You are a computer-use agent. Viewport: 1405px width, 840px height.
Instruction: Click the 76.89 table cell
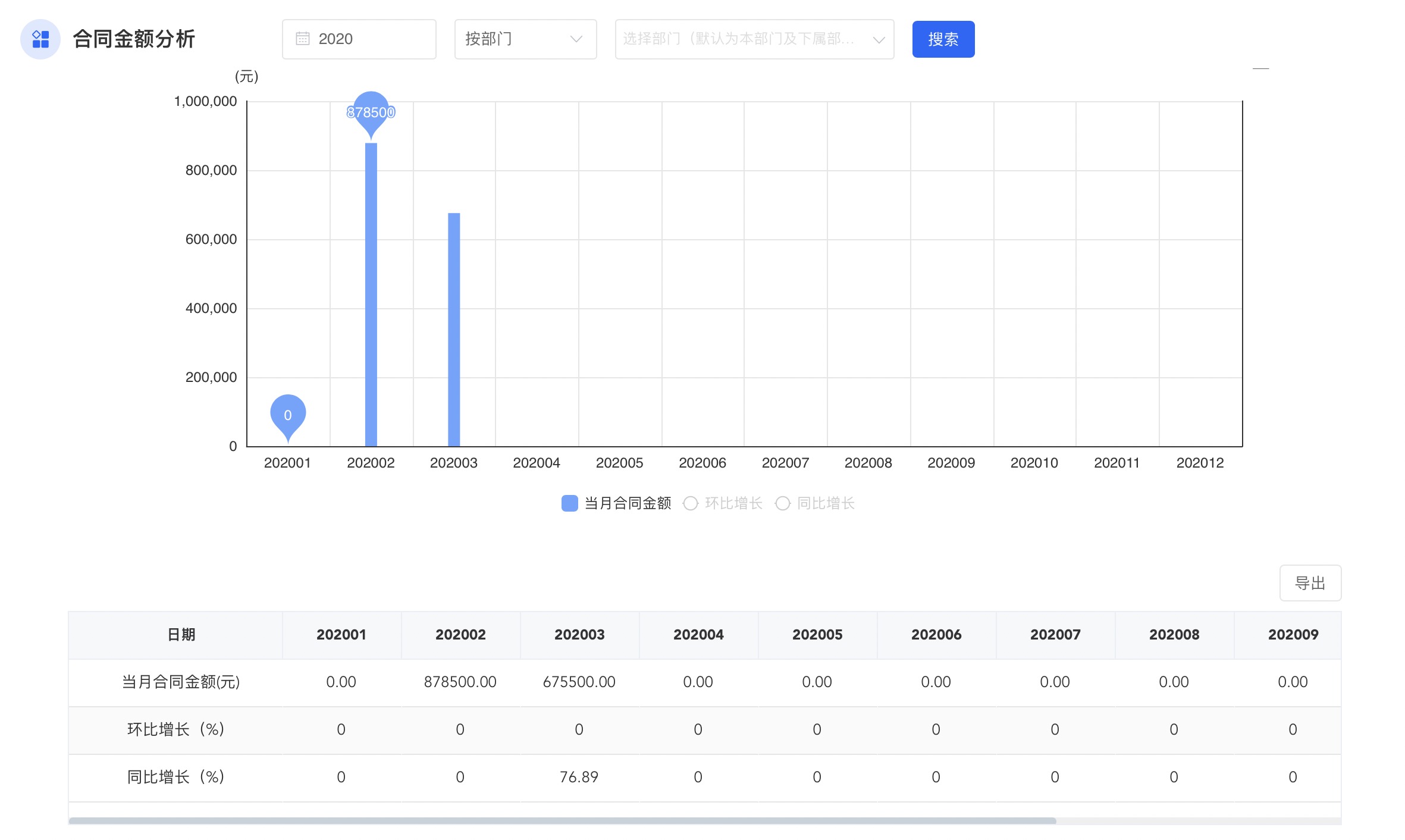(x=579, y=777)
